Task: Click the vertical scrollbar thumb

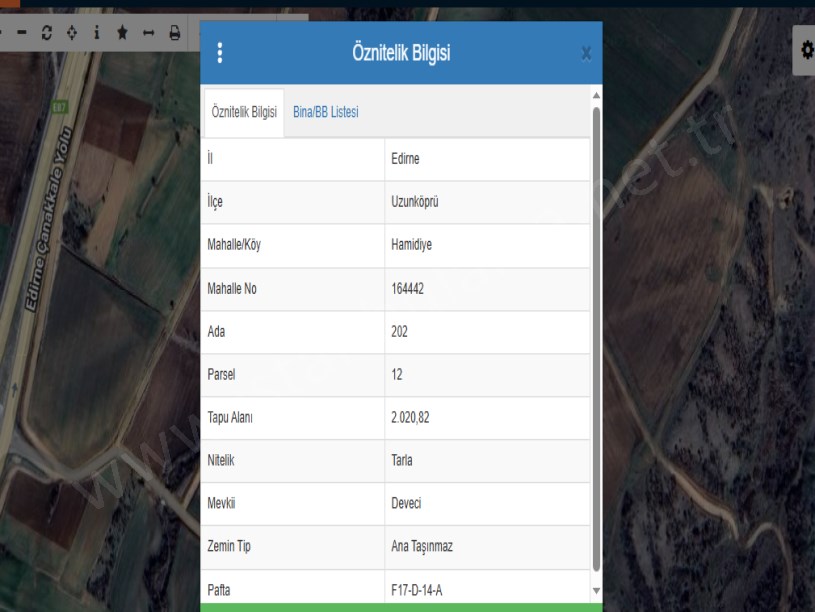Action: point(597,330)
